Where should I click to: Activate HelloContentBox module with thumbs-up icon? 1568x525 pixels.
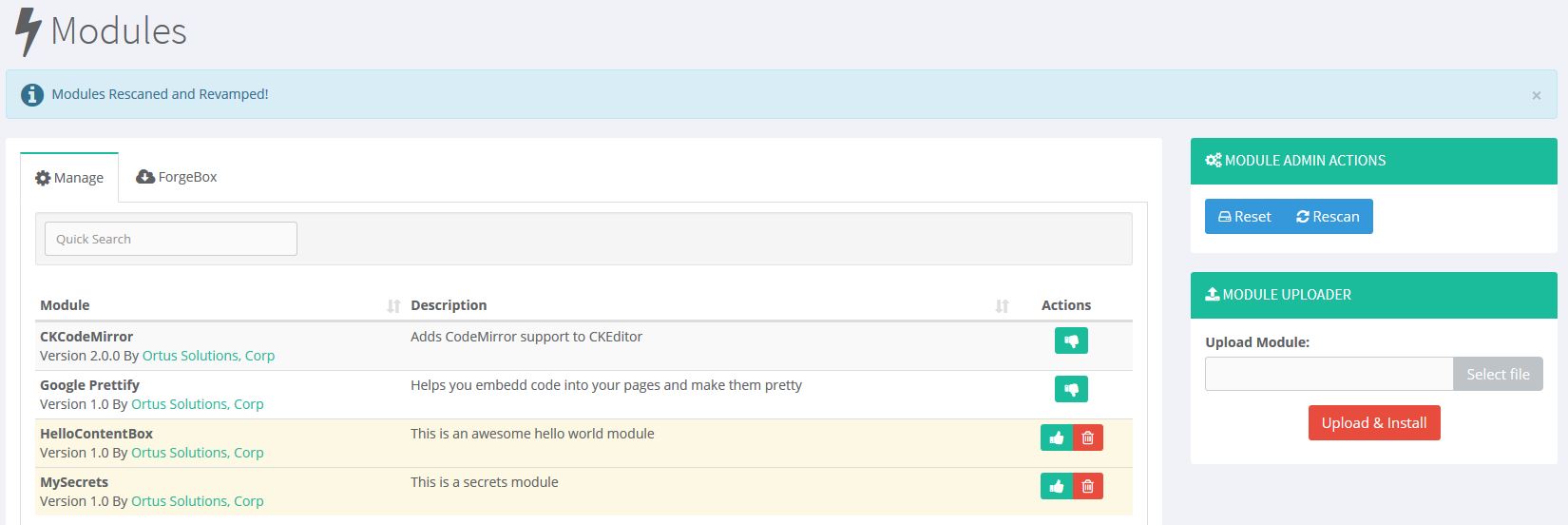[1056, 437]
